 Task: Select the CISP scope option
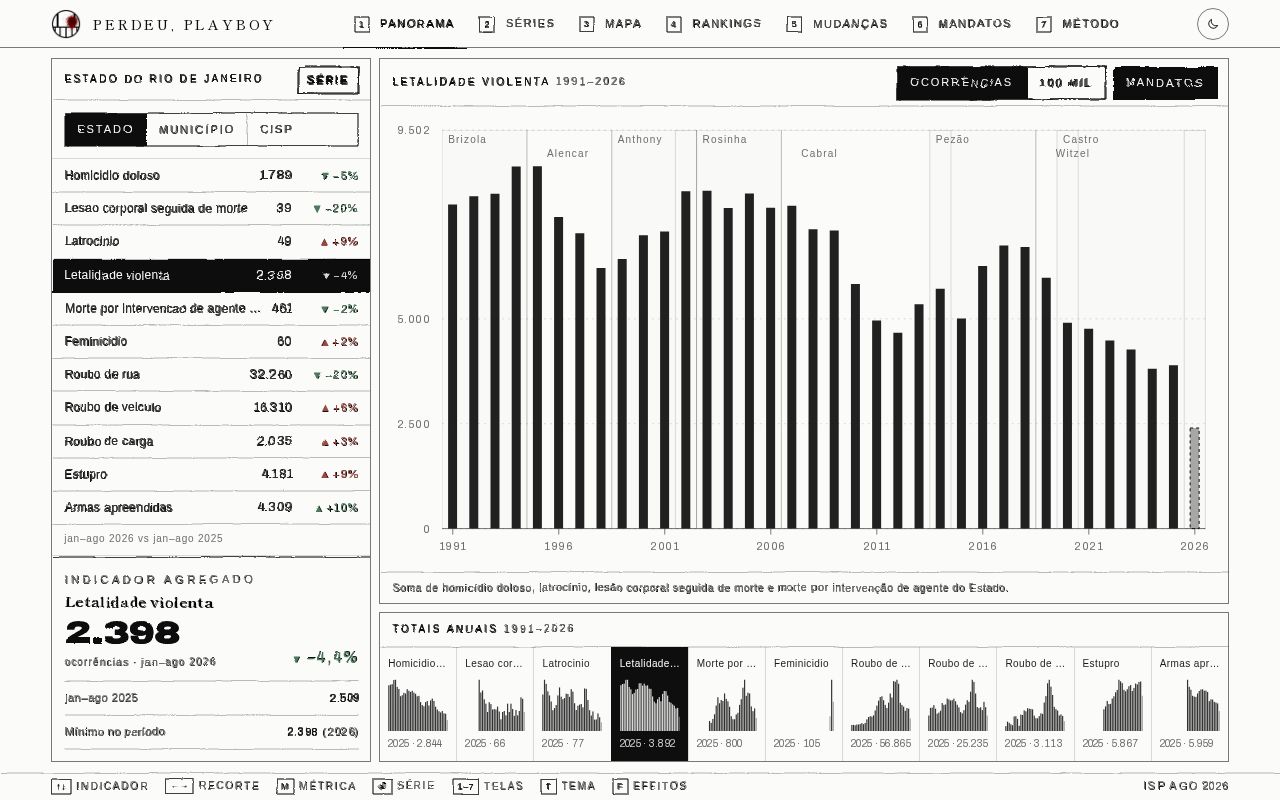(x=276, y=130)
